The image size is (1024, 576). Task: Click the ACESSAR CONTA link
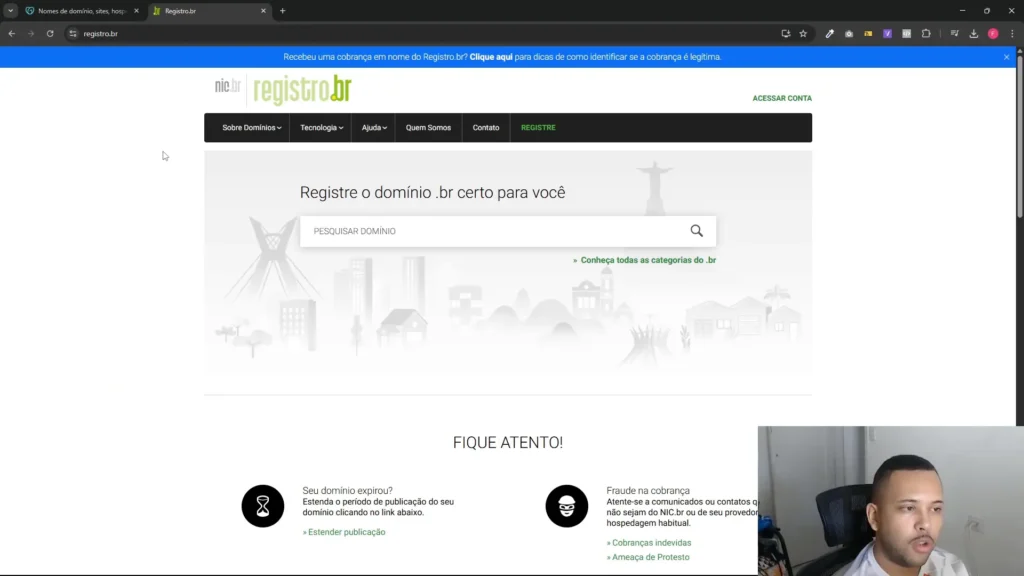[x=782, y=98]
